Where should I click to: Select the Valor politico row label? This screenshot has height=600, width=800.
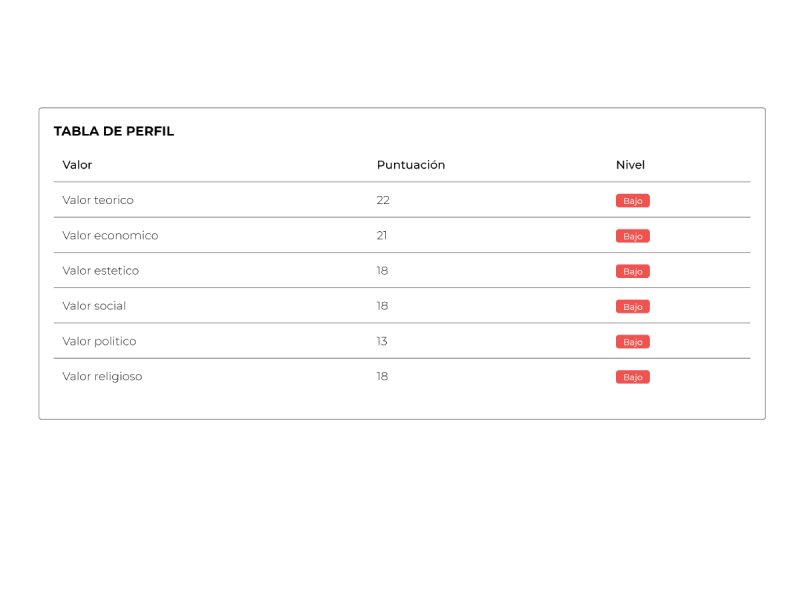click(x=99, y=341)
